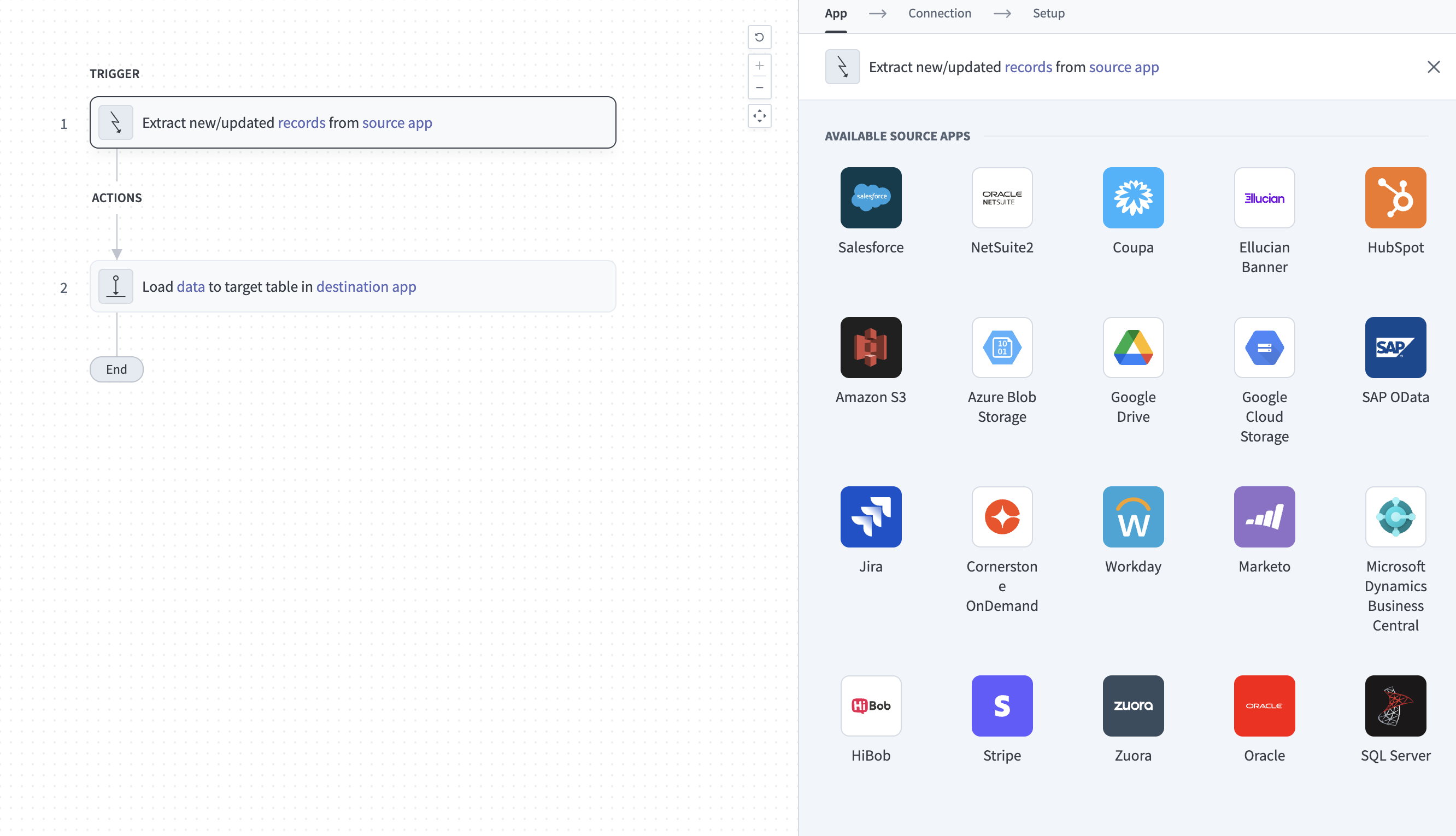Choose the Cornerstone OnDemand icon
1456x836 pixels.
(1002, 517)
